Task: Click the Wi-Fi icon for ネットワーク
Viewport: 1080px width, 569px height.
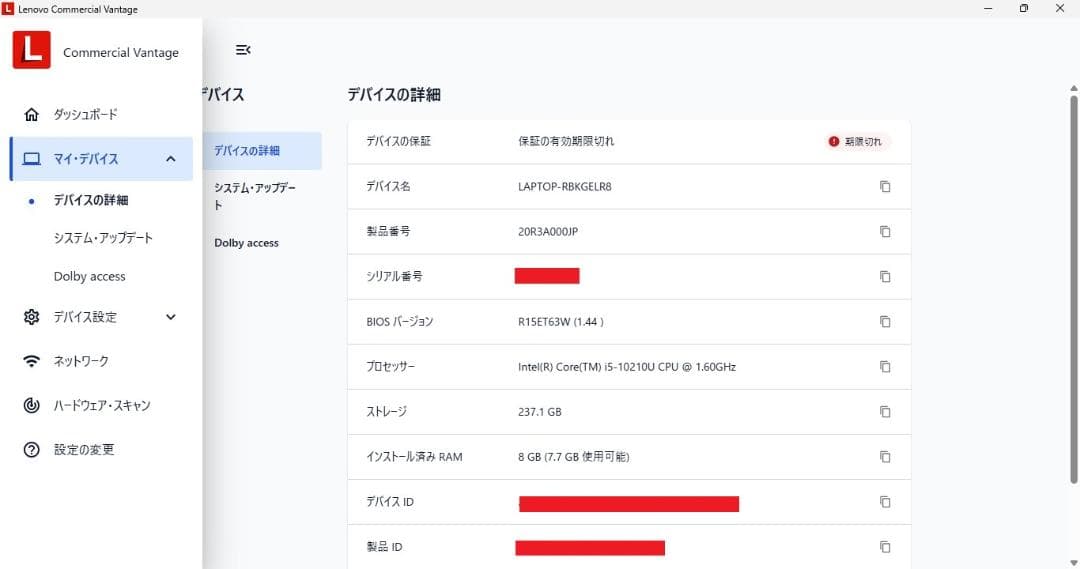Action: tap(32, 361)
